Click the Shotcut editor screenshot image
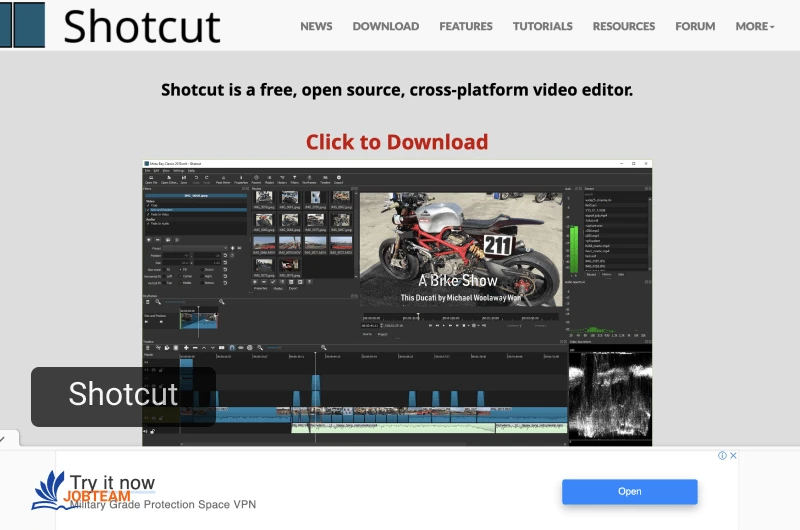The height and width of the screenshot is (530, 800). pyautogui.click(x=397, y=303)
